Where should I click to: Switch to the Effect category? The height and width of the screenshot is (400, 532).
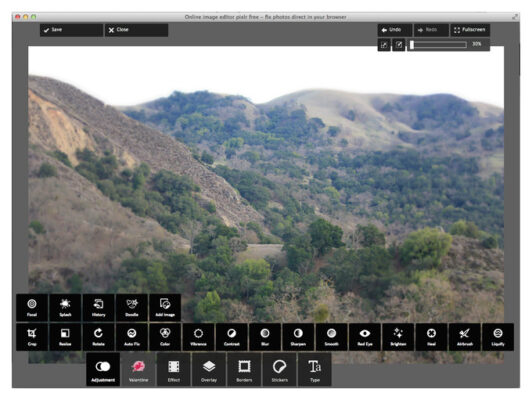coord(174,369)
